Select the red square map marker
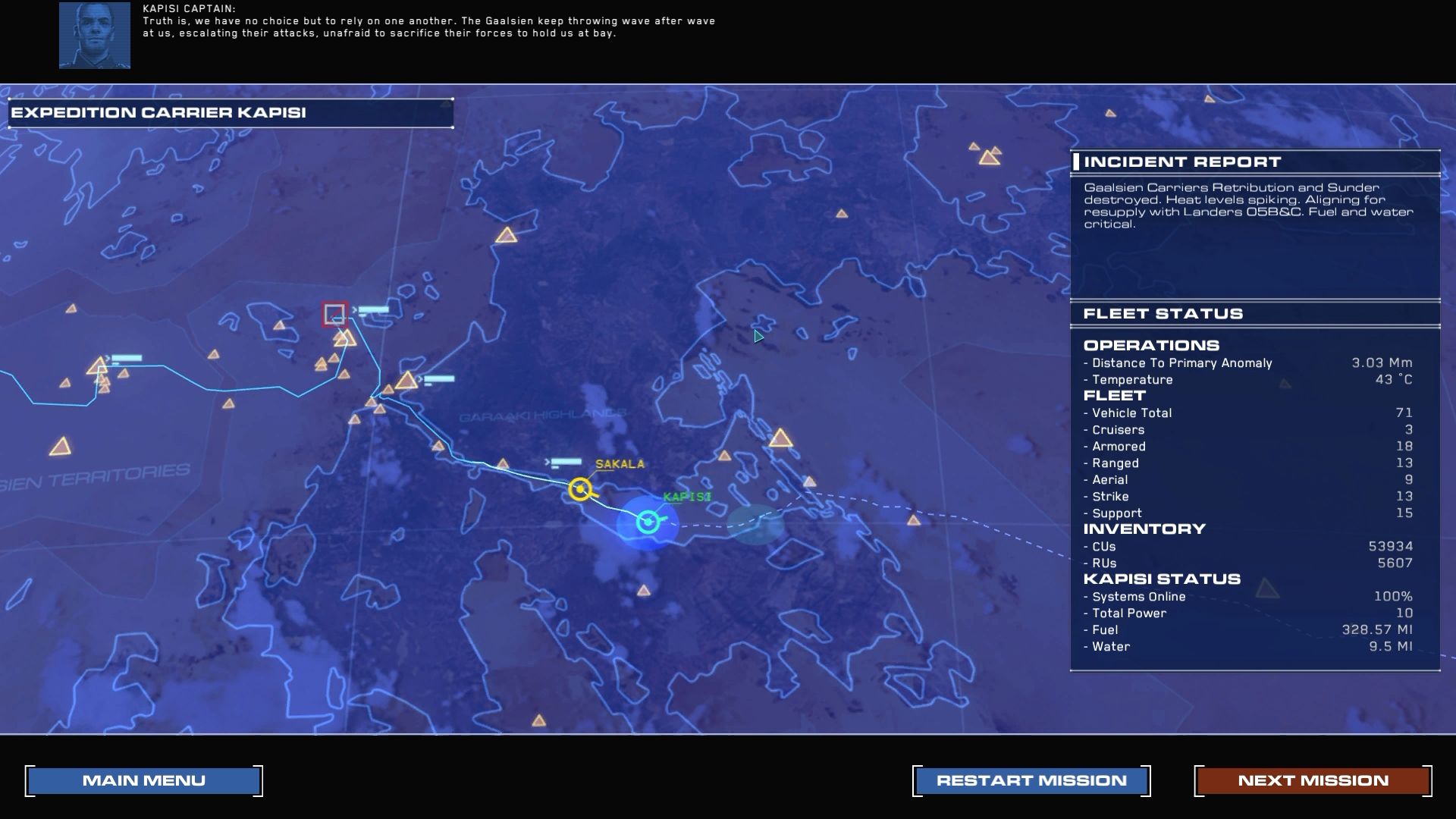The image size is (1456, 819). 334,314
